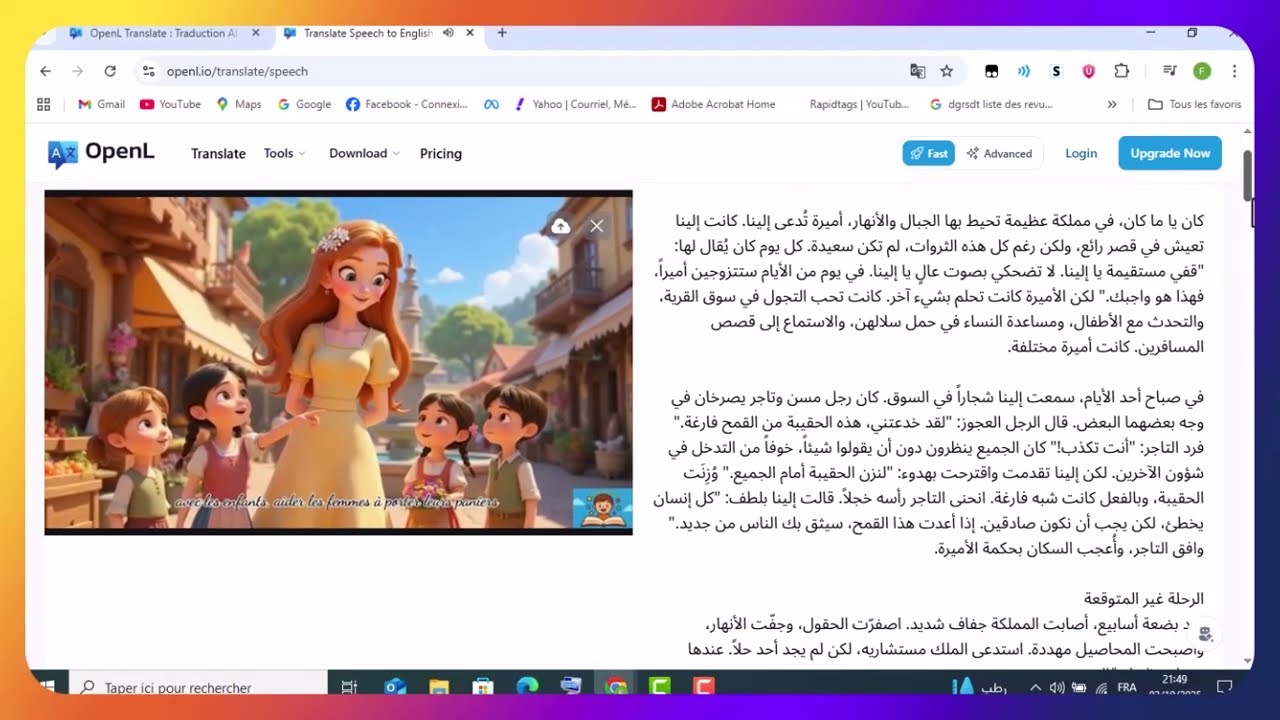1280x720 pixels.
Task: Click the page vertical scrollbar thumb
Action: pos(1247,175)
